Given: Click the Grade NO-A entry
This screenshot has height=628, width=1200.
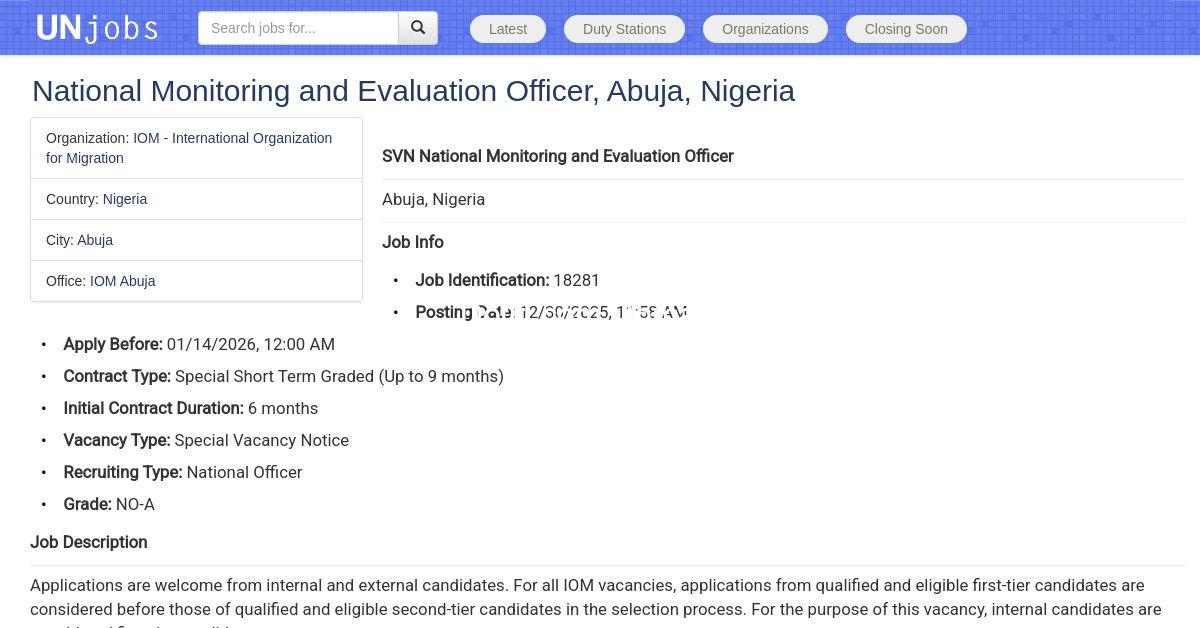Looking at the screenshot, I should click(109, 504).
